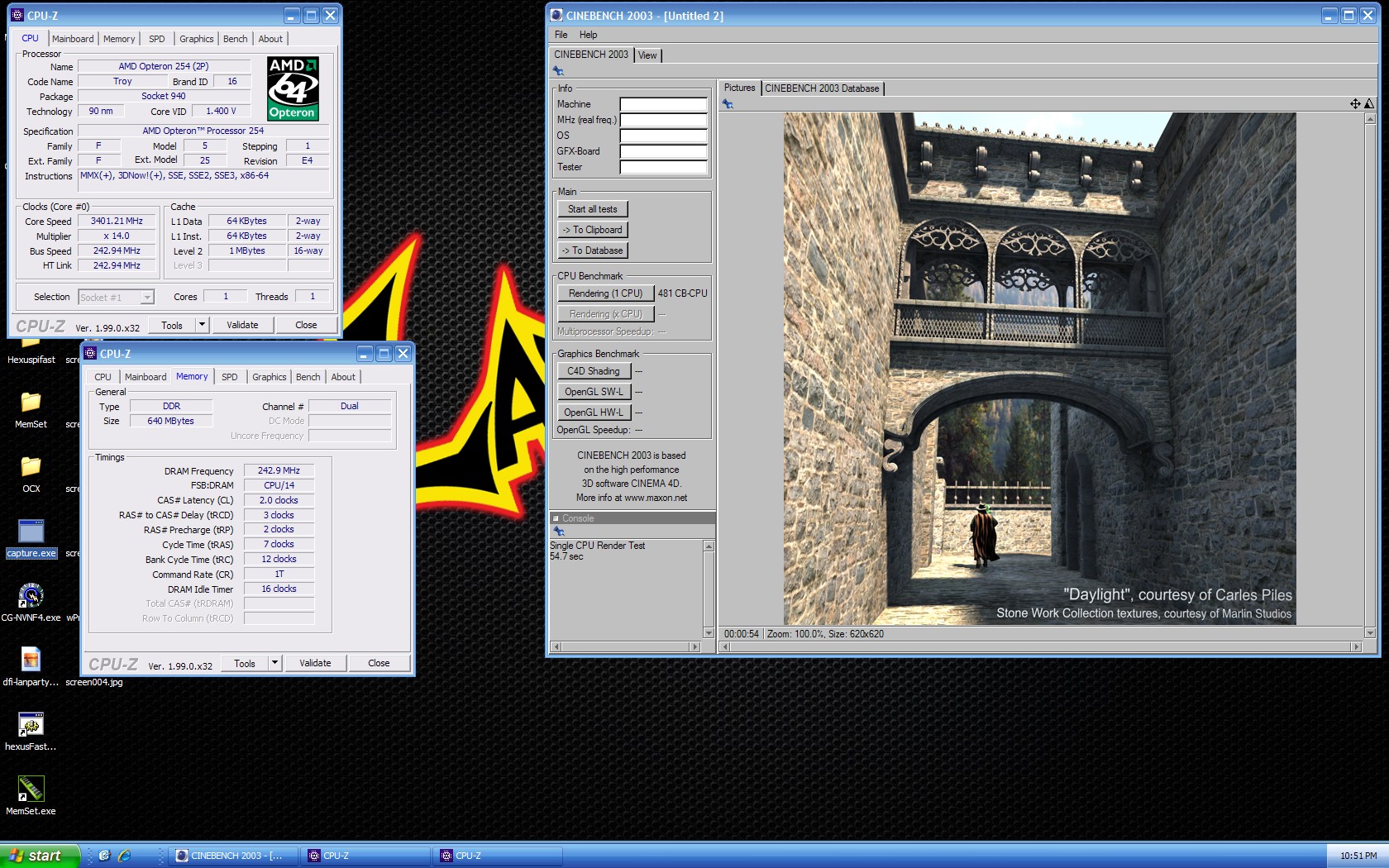Select the Pictures tab

(x=739, y=88)
